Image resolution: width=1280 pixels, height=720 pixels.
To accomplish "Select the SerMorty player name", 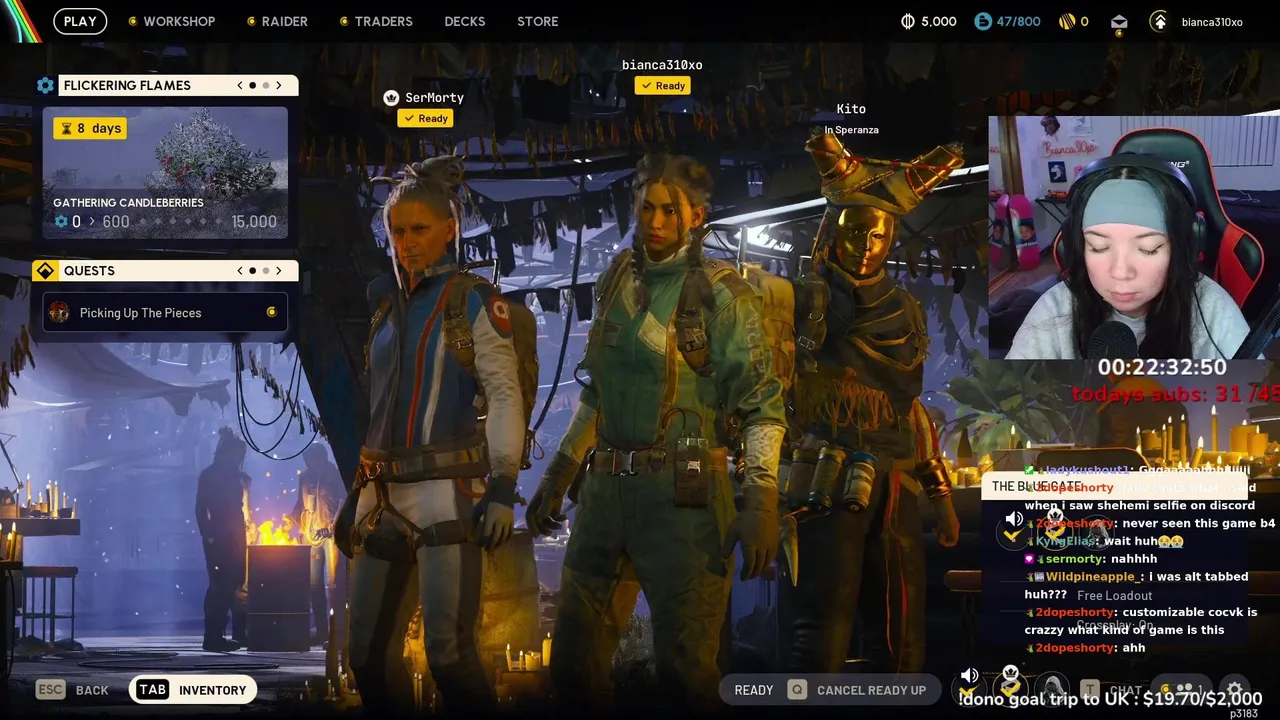I will (x=434, y=98).
